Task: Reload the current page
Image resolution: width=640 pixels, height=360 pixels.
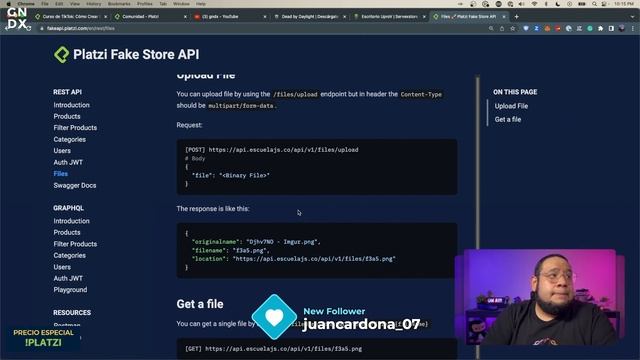Action: (28, 29)
